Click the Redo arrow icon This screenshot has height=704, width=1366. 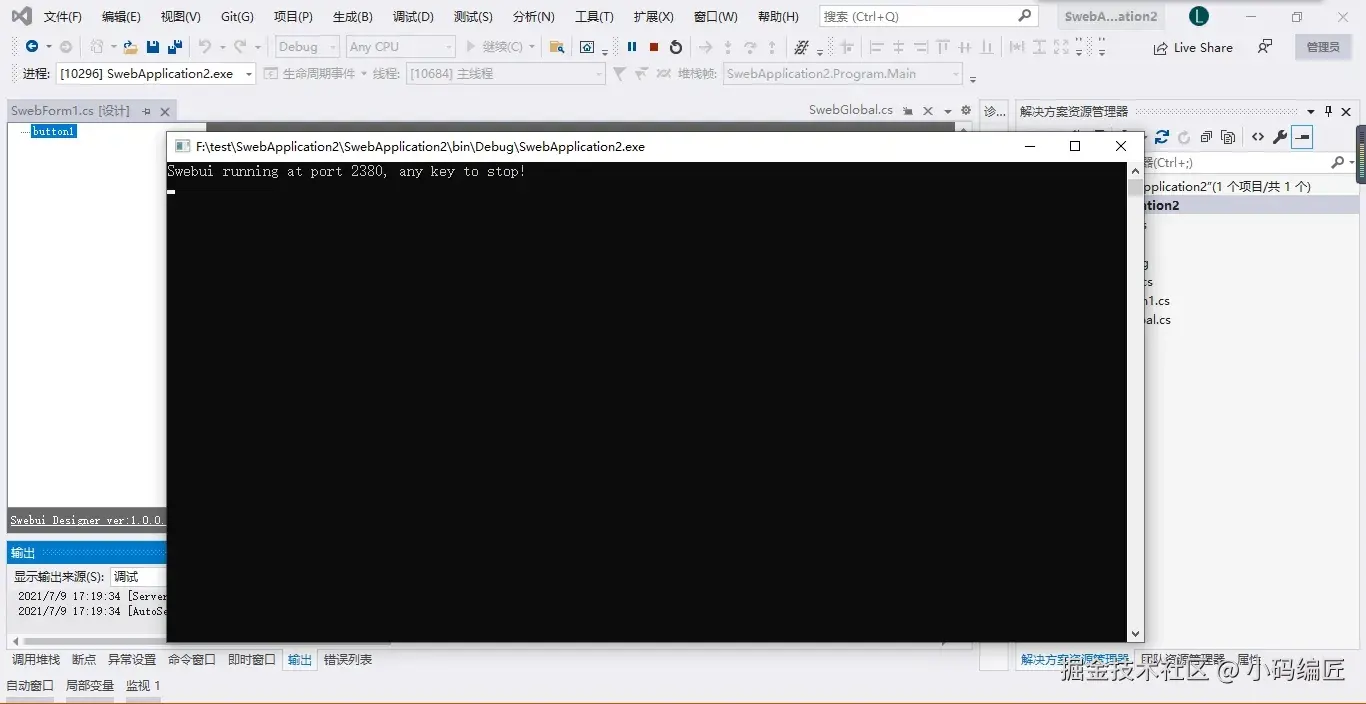[x=240, y=47]
